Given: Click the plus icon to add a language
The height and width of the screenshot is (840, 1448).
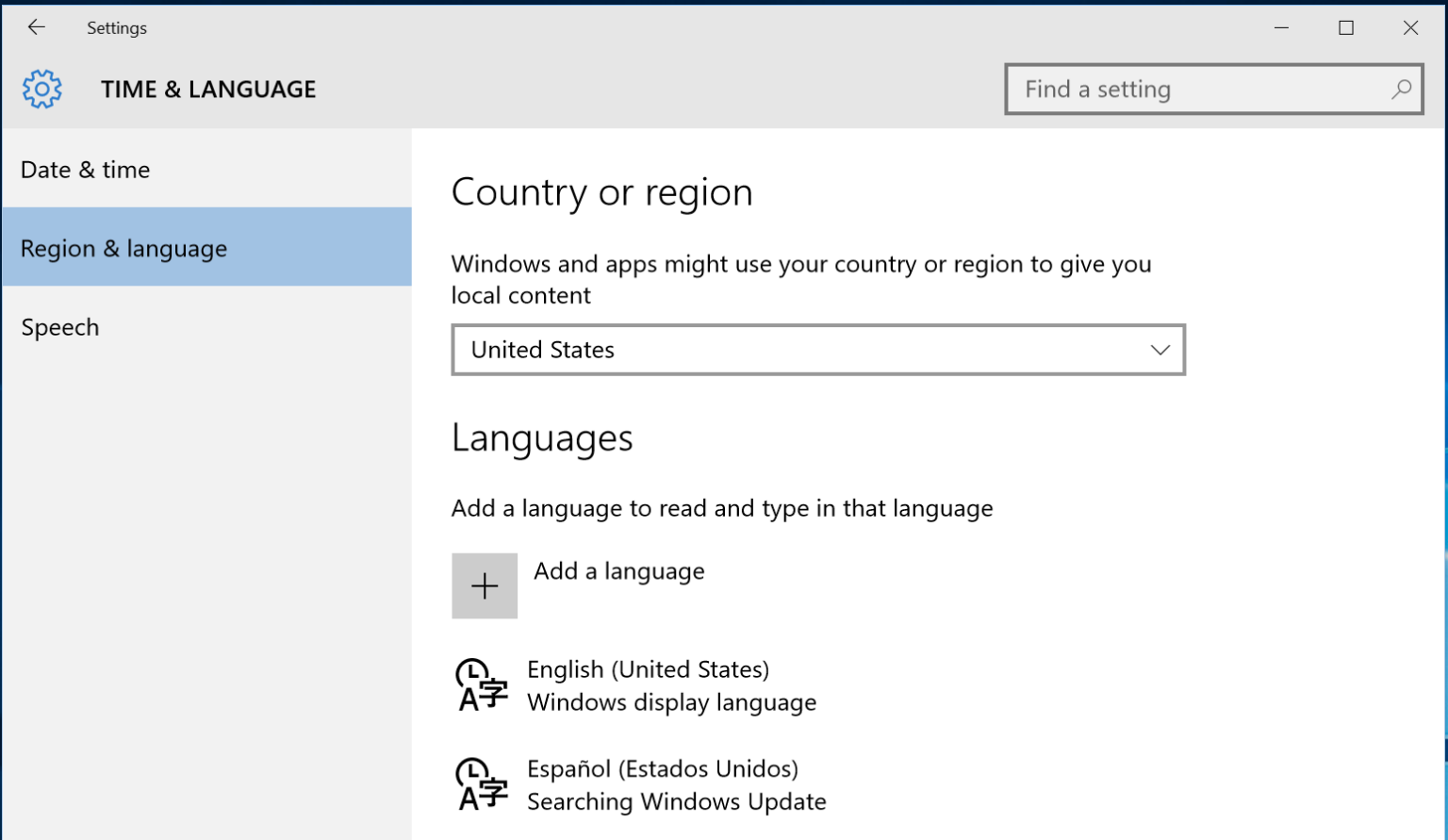Looking at the screenshot, I should [484, 585].
